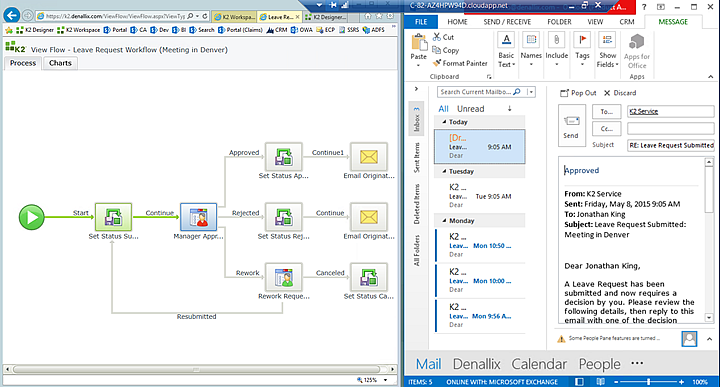Click the Format Painter tool
The image size is (720, 387).
[460, 63]
